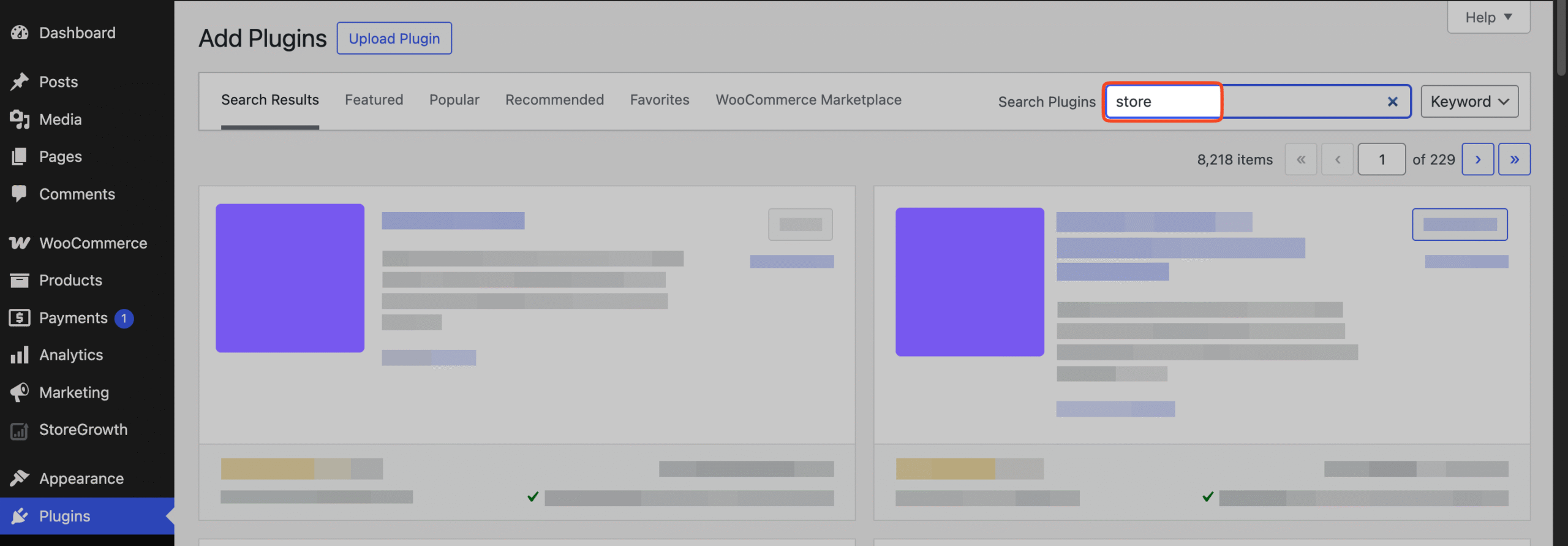Switch to Popular tab
Screen dimensions: 1568x546
(454, 100)
